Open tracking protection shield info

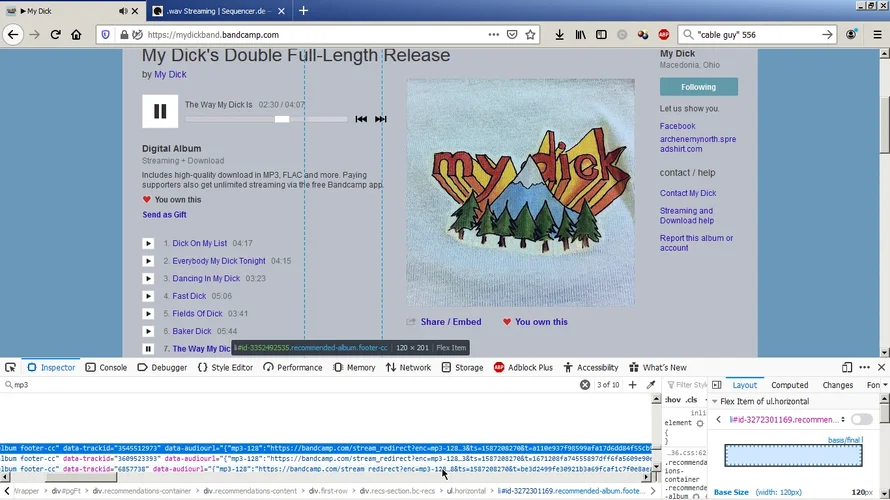click(x=106, y=35)
